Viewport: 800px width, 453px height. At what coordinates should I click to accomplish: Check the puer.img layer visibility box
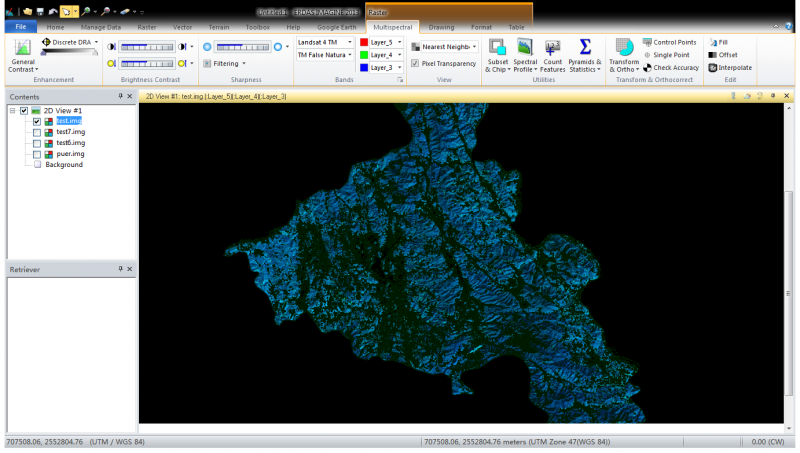click(x=37, y=154)
